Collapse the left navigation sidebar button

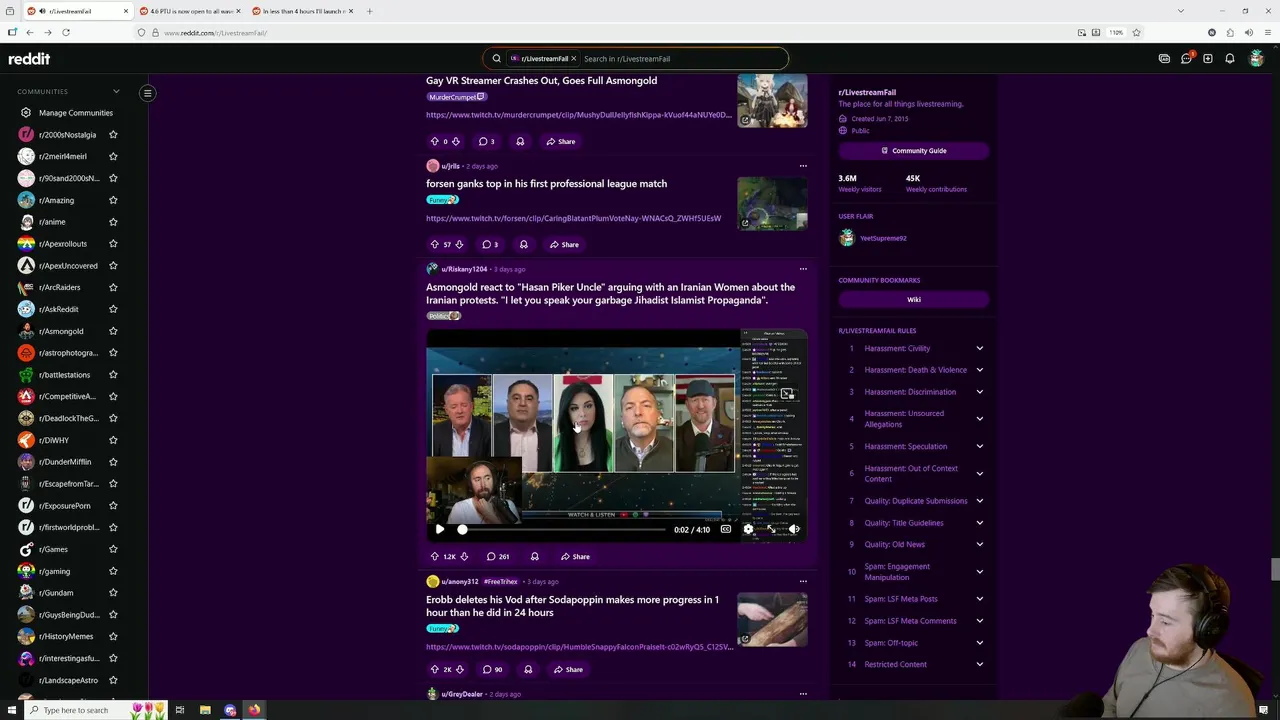(147, 93)
